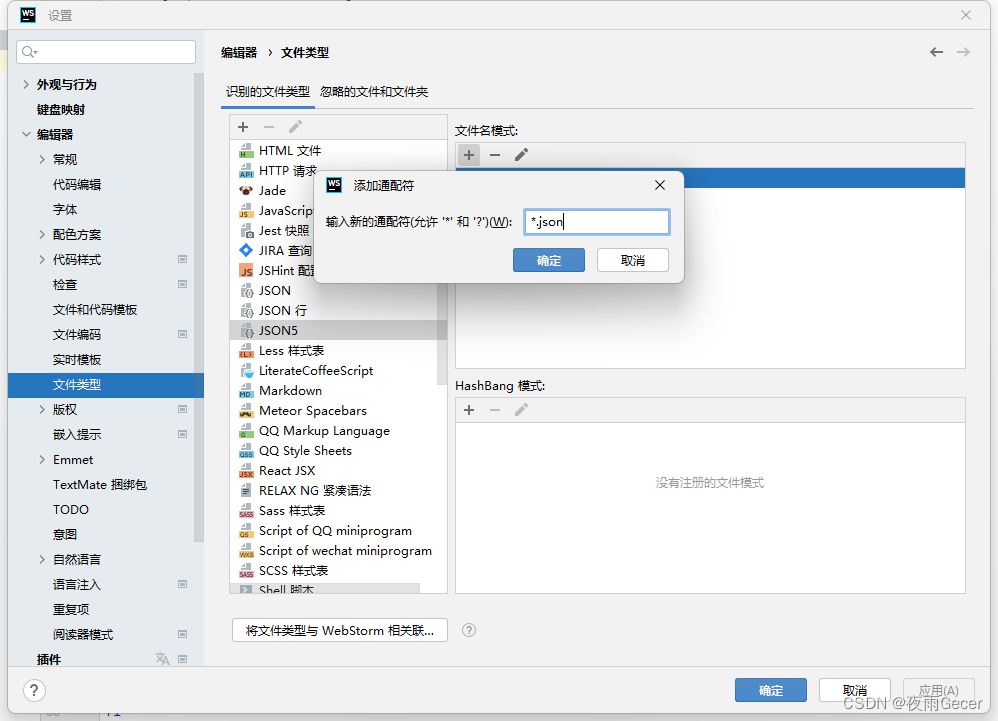The height and width of the screenshot is (721, 998).
Task: Open the 实时模板 settings page
Action: click(77, 360)
